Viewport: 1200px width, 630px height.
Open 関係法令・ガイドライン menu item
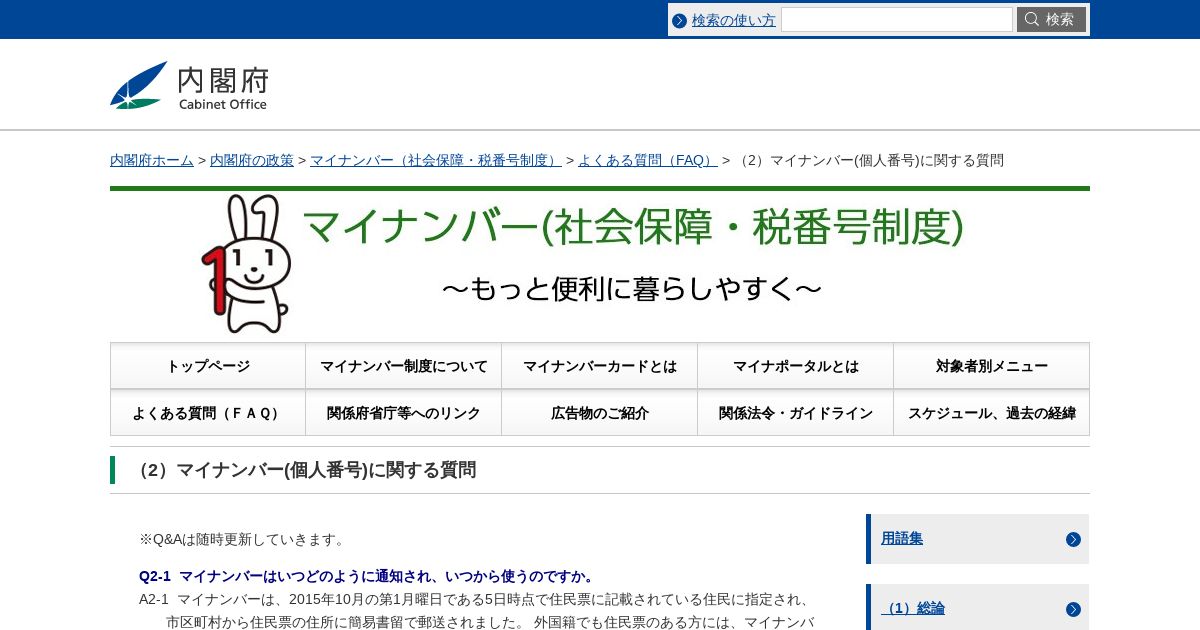click(796, 413)
